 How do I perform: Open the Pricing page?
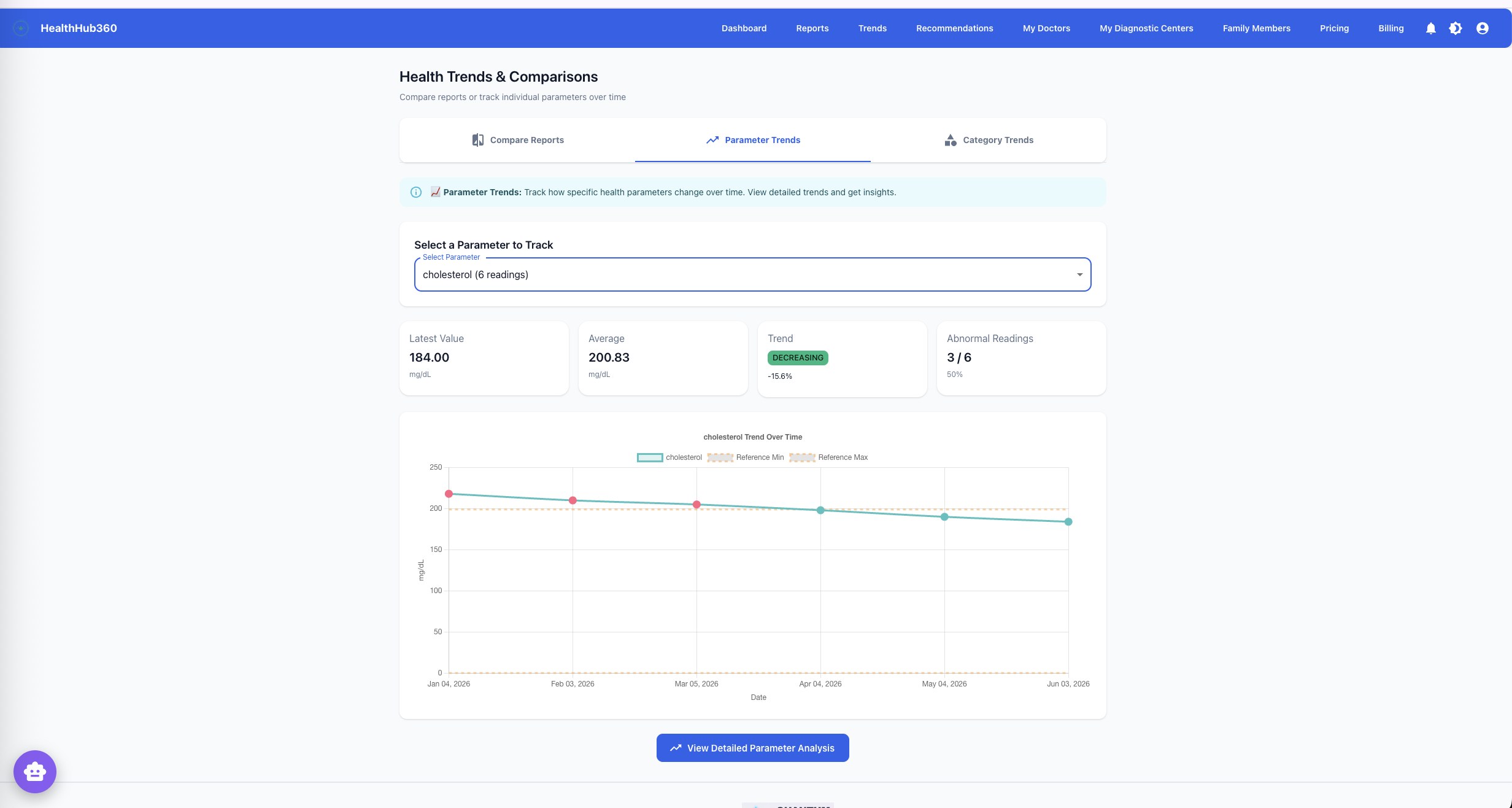click(1334, 28)
